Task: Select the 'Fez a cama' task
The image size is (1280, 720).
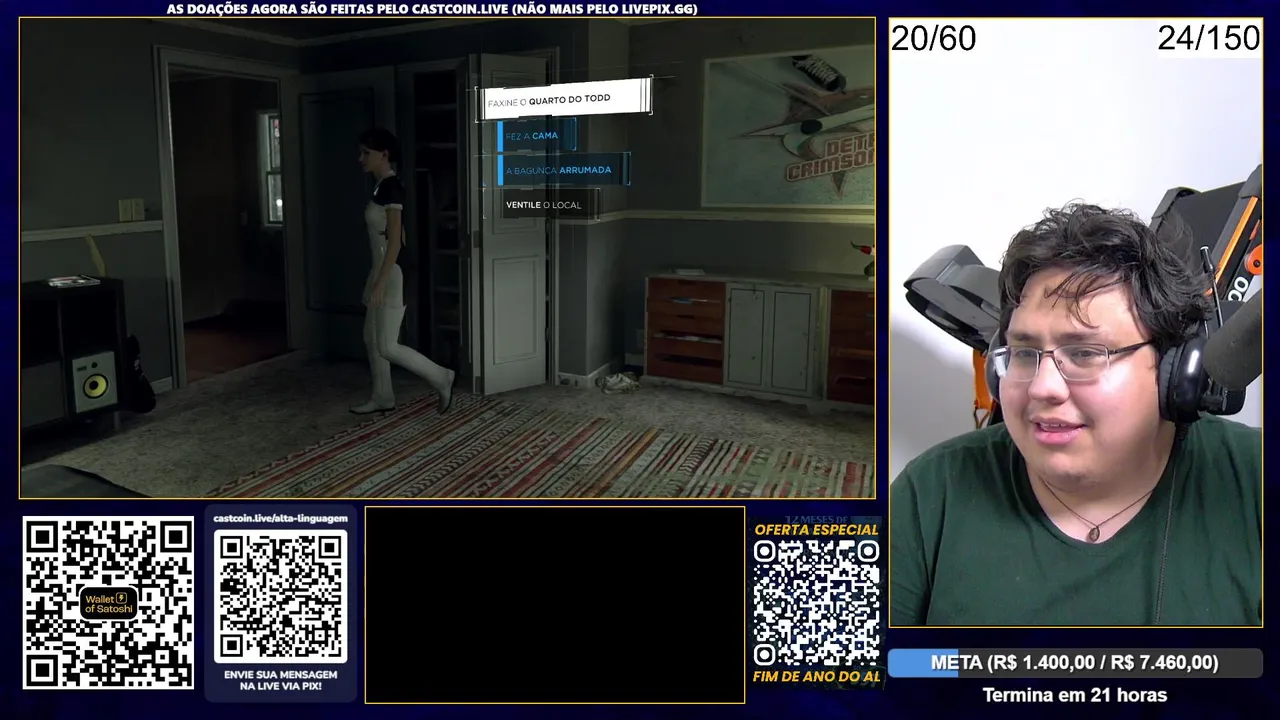Action: tap(536, 136)
